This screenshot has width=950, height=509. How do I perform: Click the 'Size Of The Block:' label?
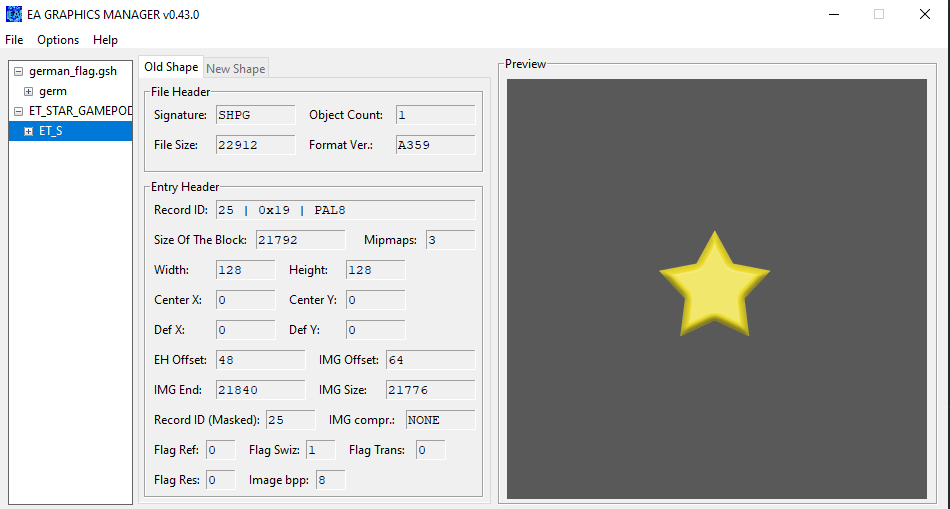(201, 240)
